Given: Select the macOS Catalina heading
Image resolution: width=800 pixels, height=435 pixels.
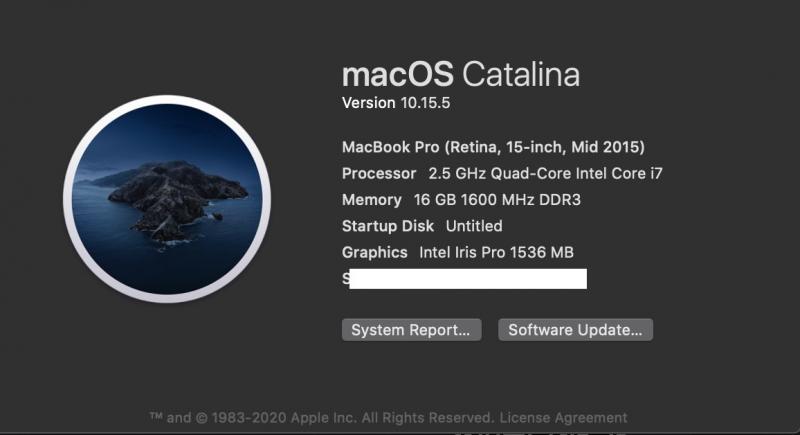Looking at the screenshot, I should [461, 74].
